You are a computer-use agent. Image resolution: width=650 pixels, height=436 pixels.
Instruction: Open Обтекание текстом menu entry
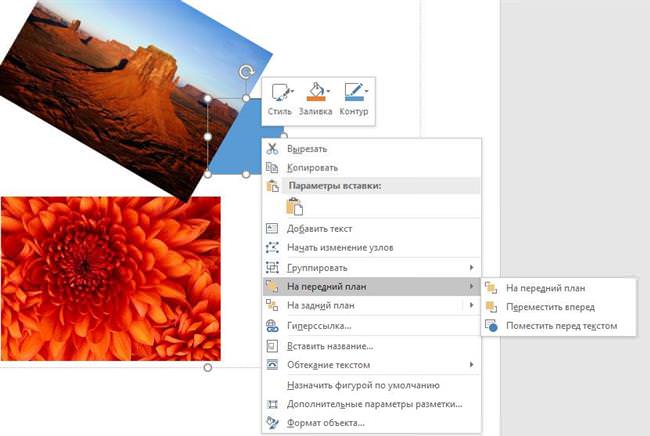(x=372, y=365)
